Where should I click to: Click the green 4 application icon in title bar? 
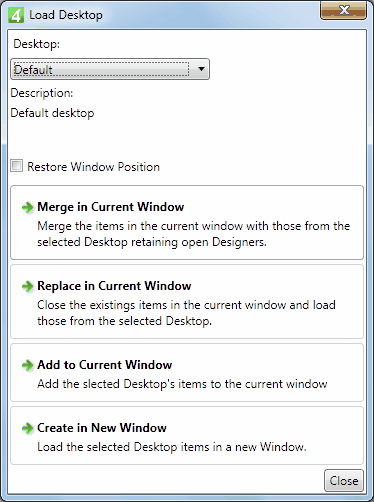point(16,15)
